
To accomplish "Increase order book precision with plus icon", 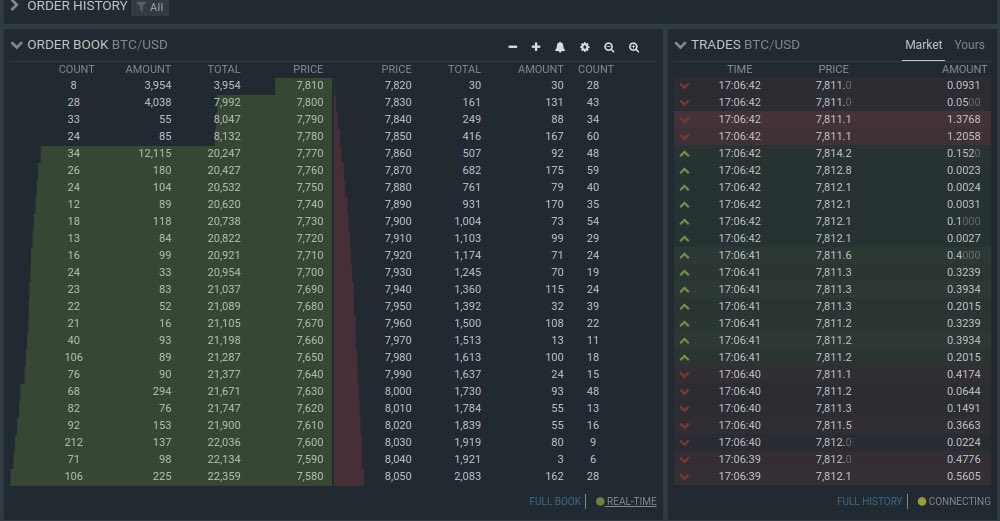I will (x=536, y=47).
